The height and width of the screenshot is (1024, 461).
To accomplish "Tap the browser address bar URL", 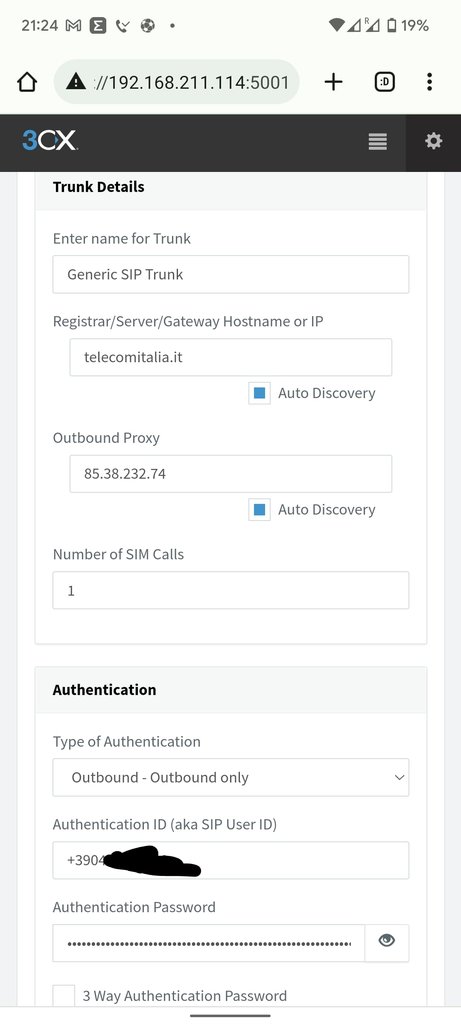I will 191,82.
